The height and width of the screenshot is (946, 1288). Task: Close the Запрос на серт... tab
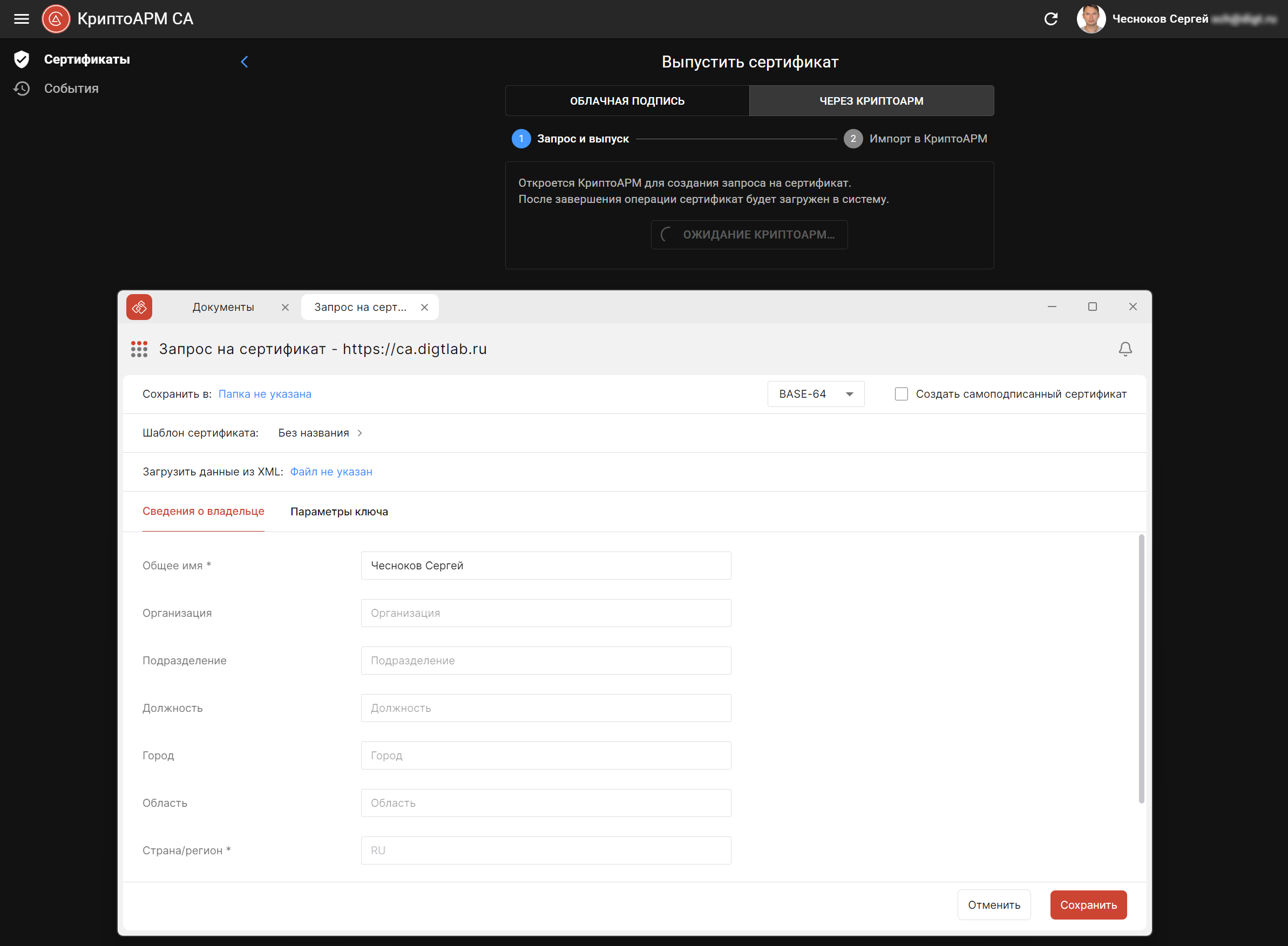point(424,308)
